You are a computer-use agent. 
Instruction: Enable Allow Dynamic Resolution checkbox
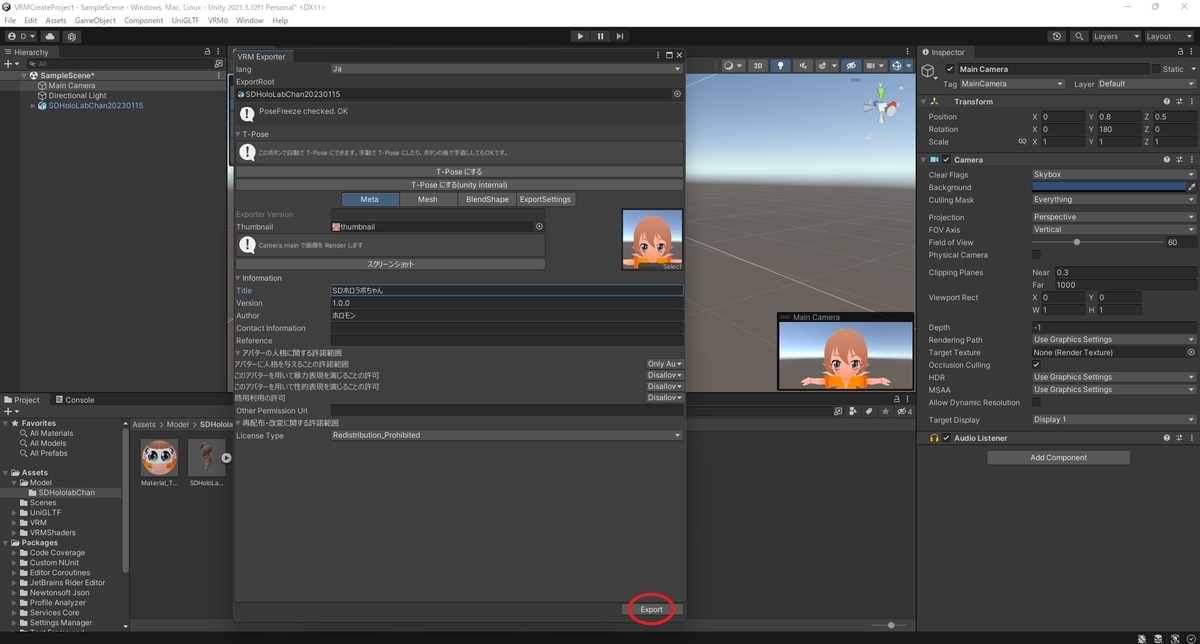[x=1036, y=402]
